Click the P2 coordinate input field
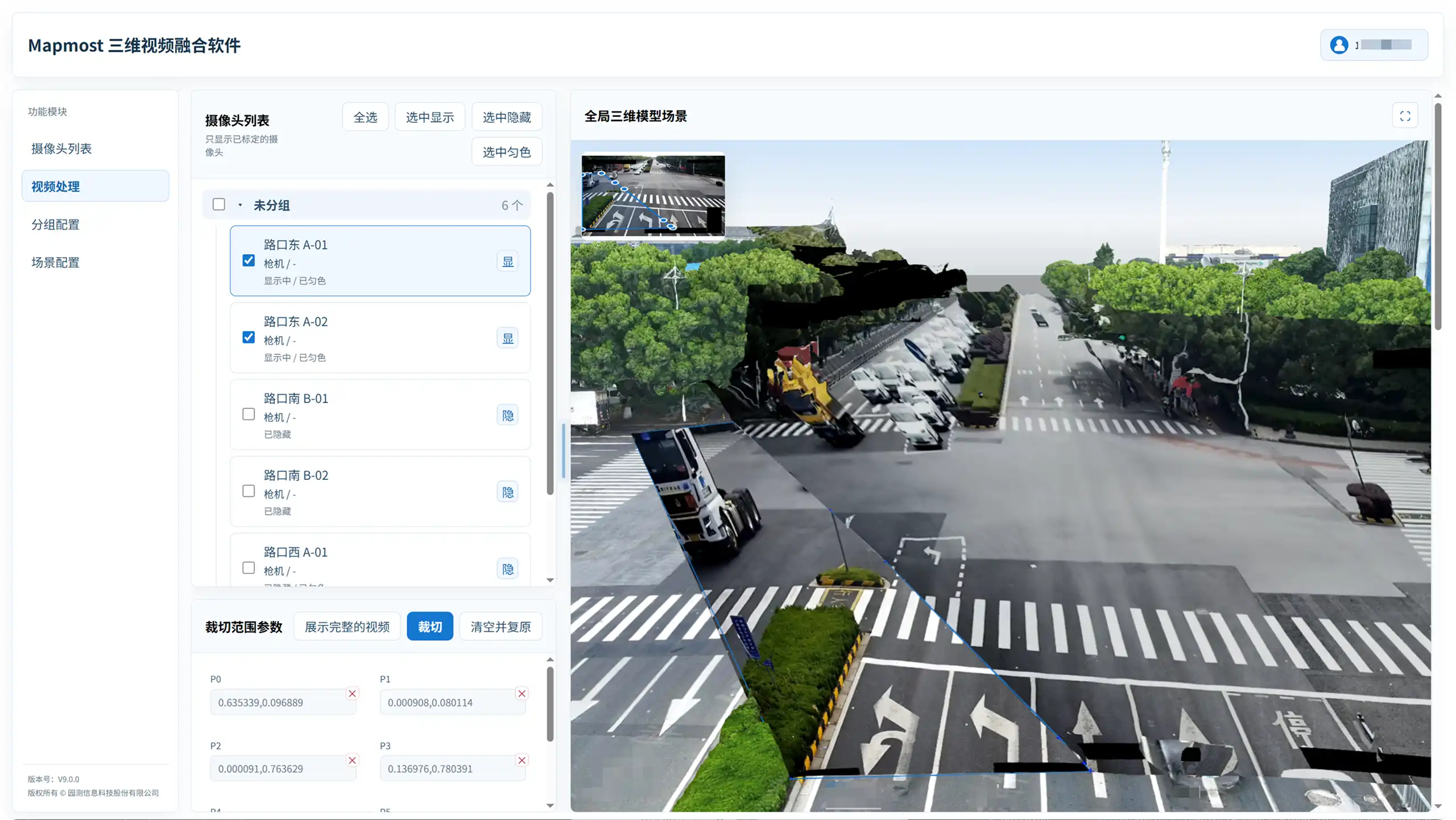1456x820 pixels. (283, 769)
